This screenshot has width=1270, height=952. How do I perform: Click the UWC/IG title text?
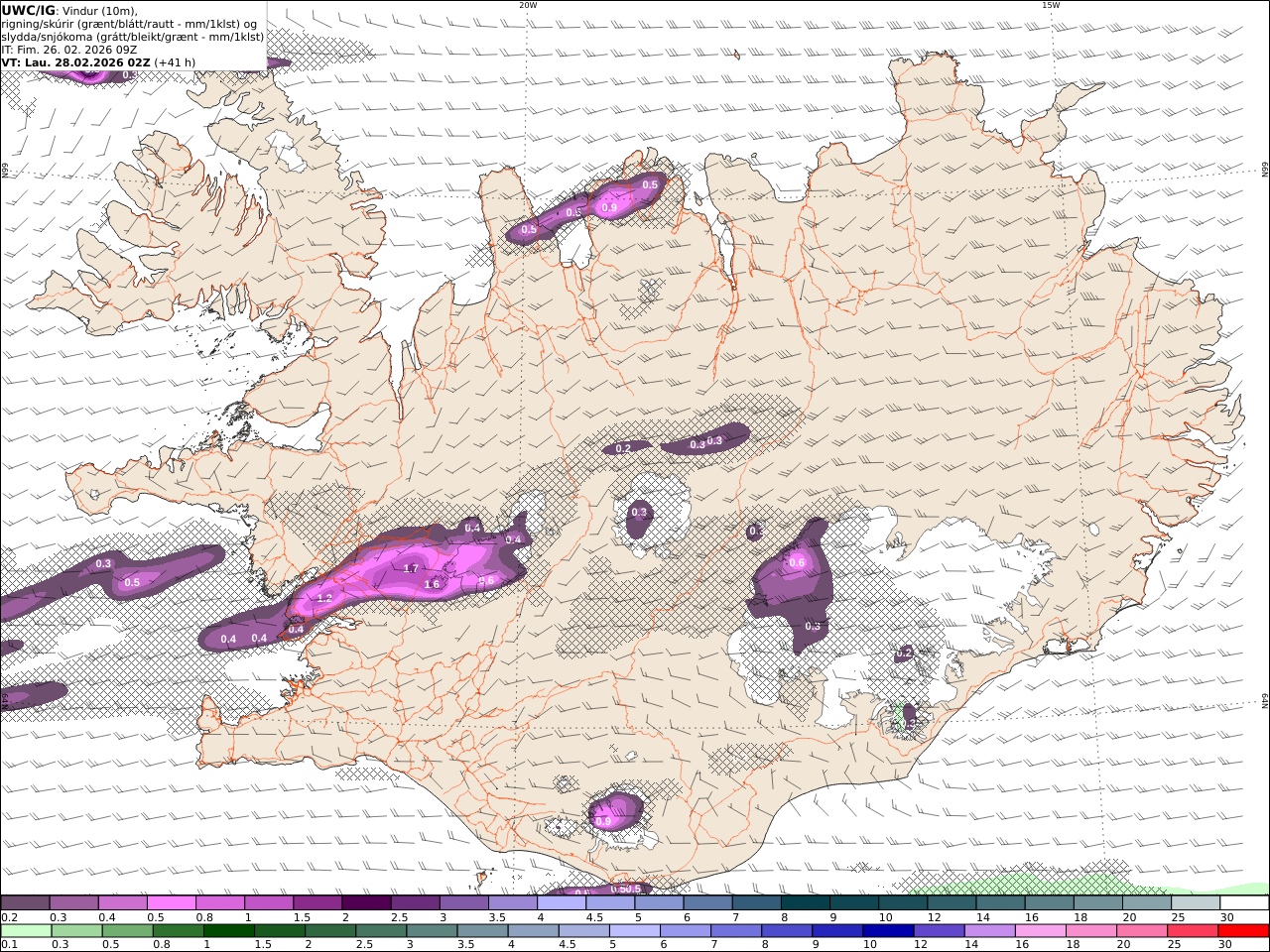click(x=28, y=10)
